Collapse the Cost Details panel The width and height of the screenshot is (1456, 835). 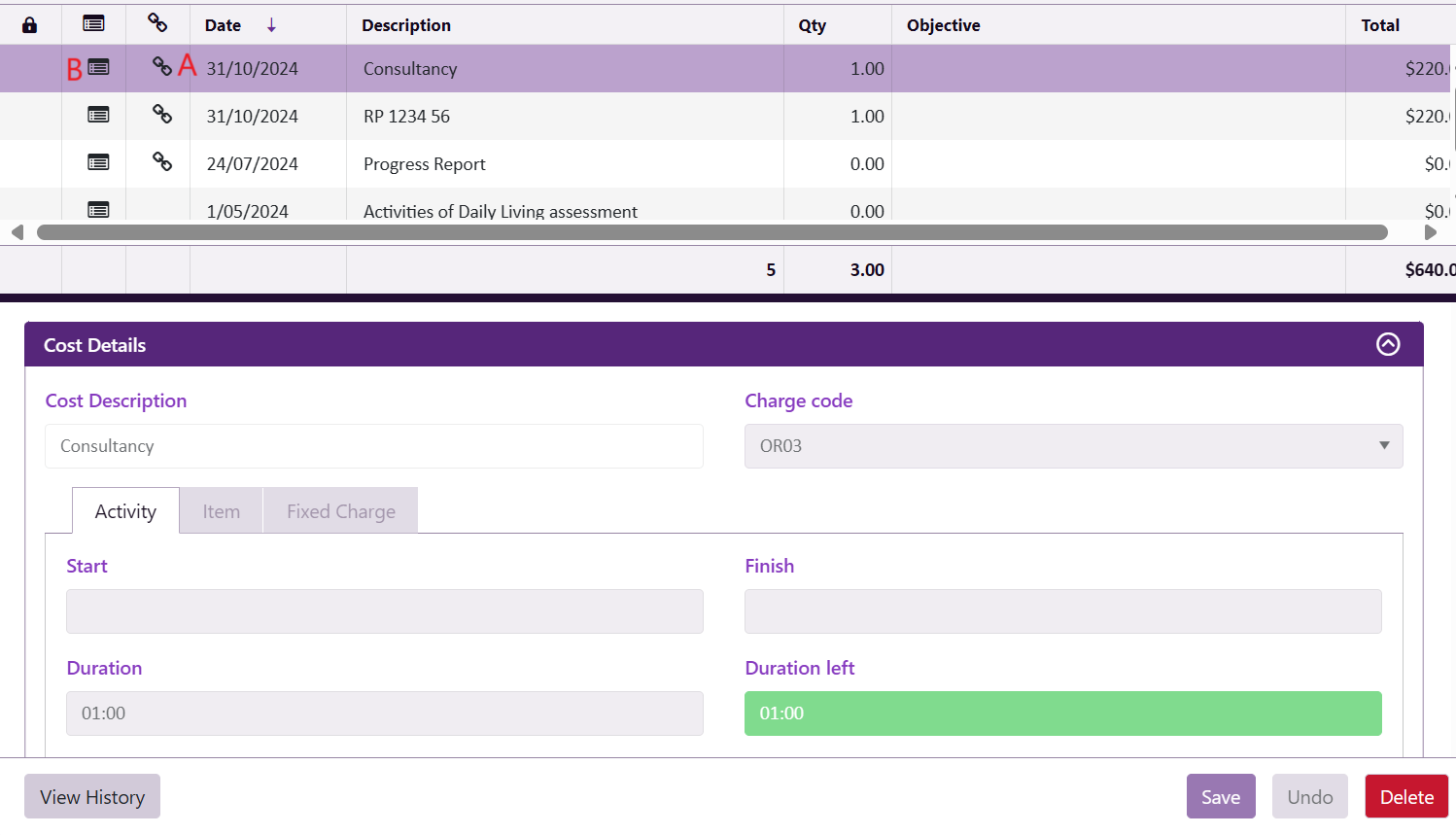click(x=1388, y=344)
